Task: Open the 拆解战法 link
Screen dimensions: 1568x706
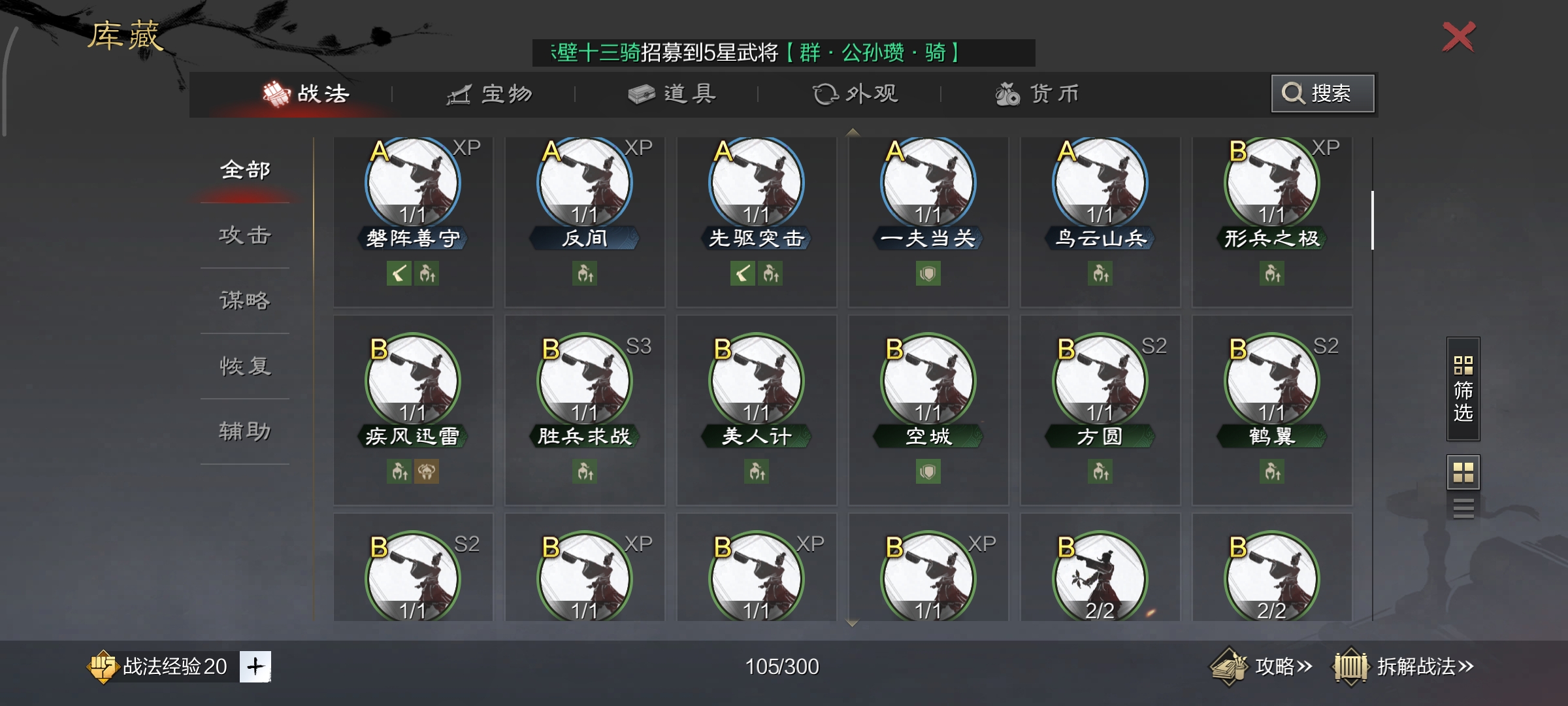Action: tap(1403, 667)
